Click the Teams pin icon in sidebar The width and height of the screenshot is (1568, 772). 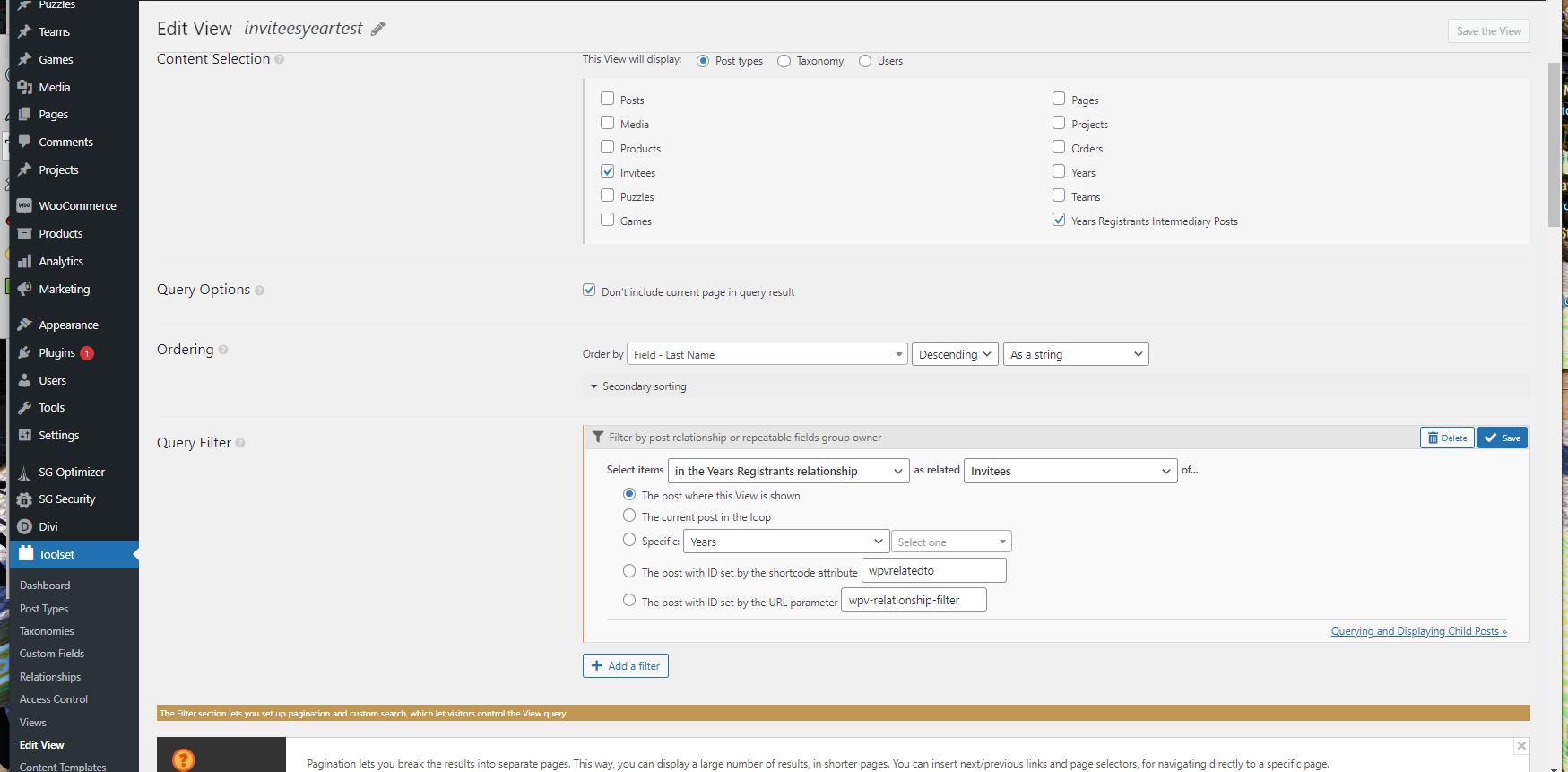24,31
